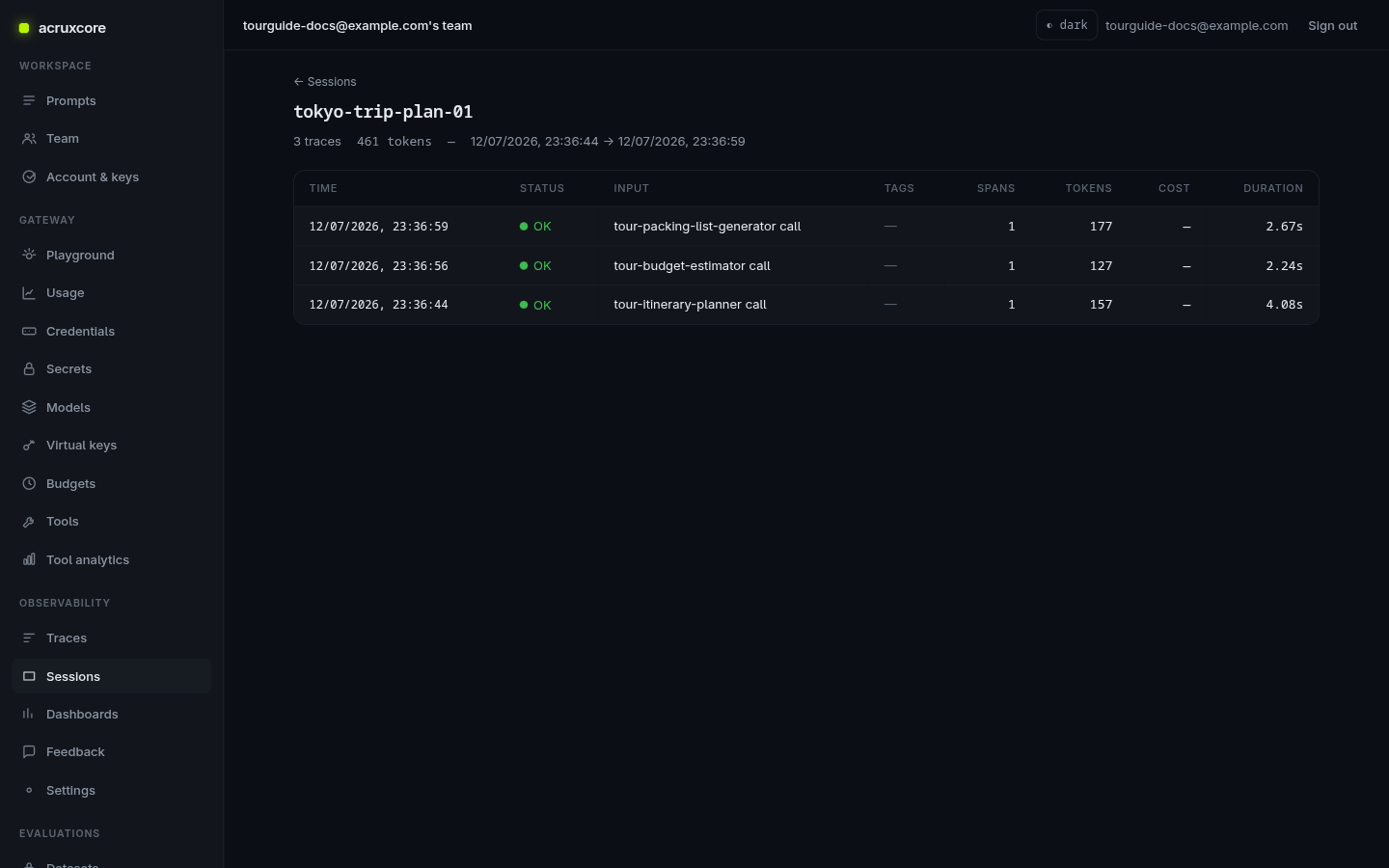Click the team name in the header

[x=357, y=26]
